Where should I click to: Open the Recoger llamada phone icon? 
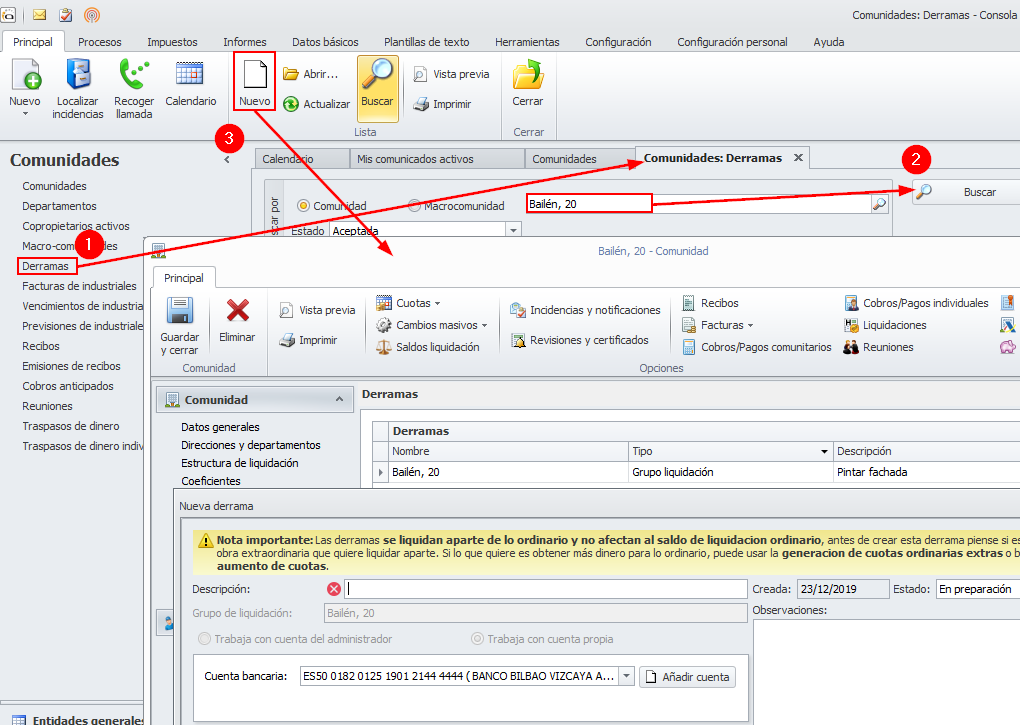point(133,76)
